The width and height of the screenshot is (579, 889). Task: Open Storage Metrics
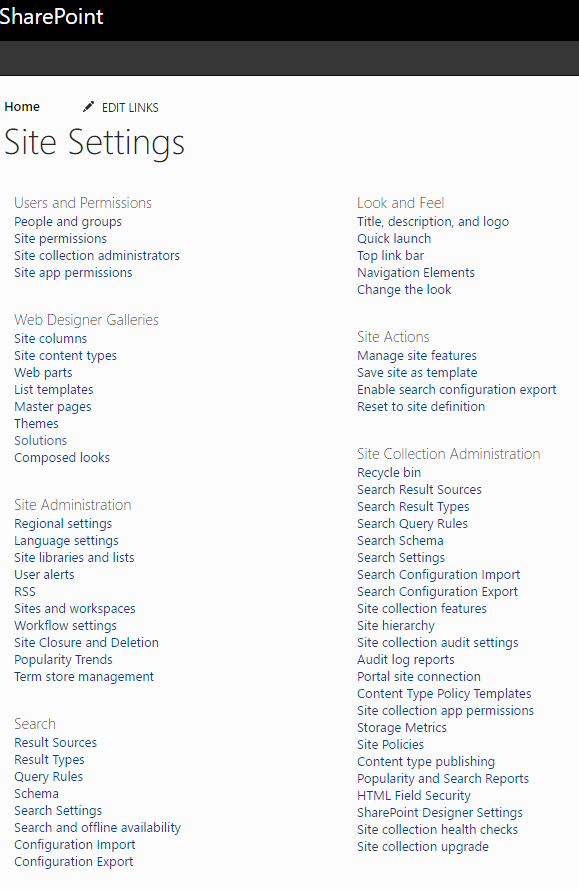[402, 727]
